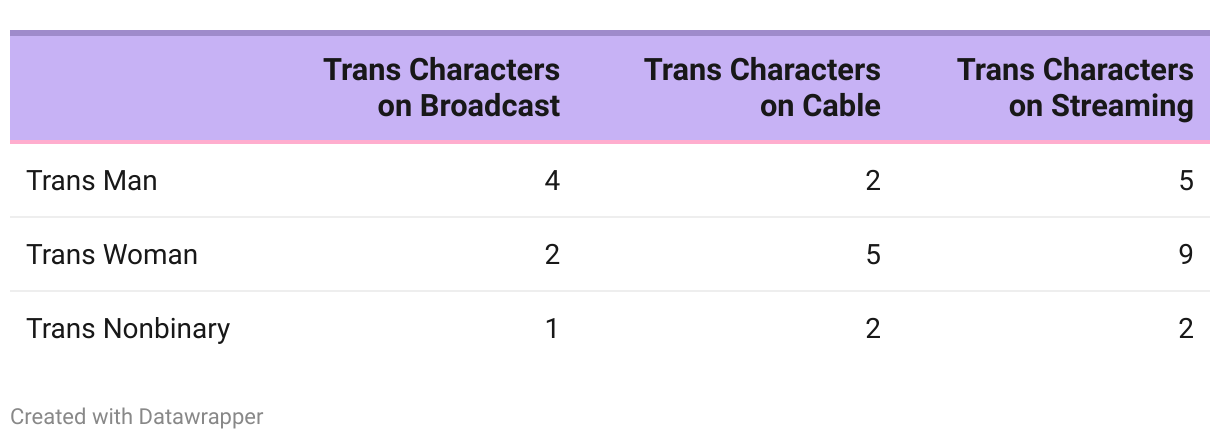Click Trans Man broadcast value 4
The image size is (1220, 440).
(552, 181)
